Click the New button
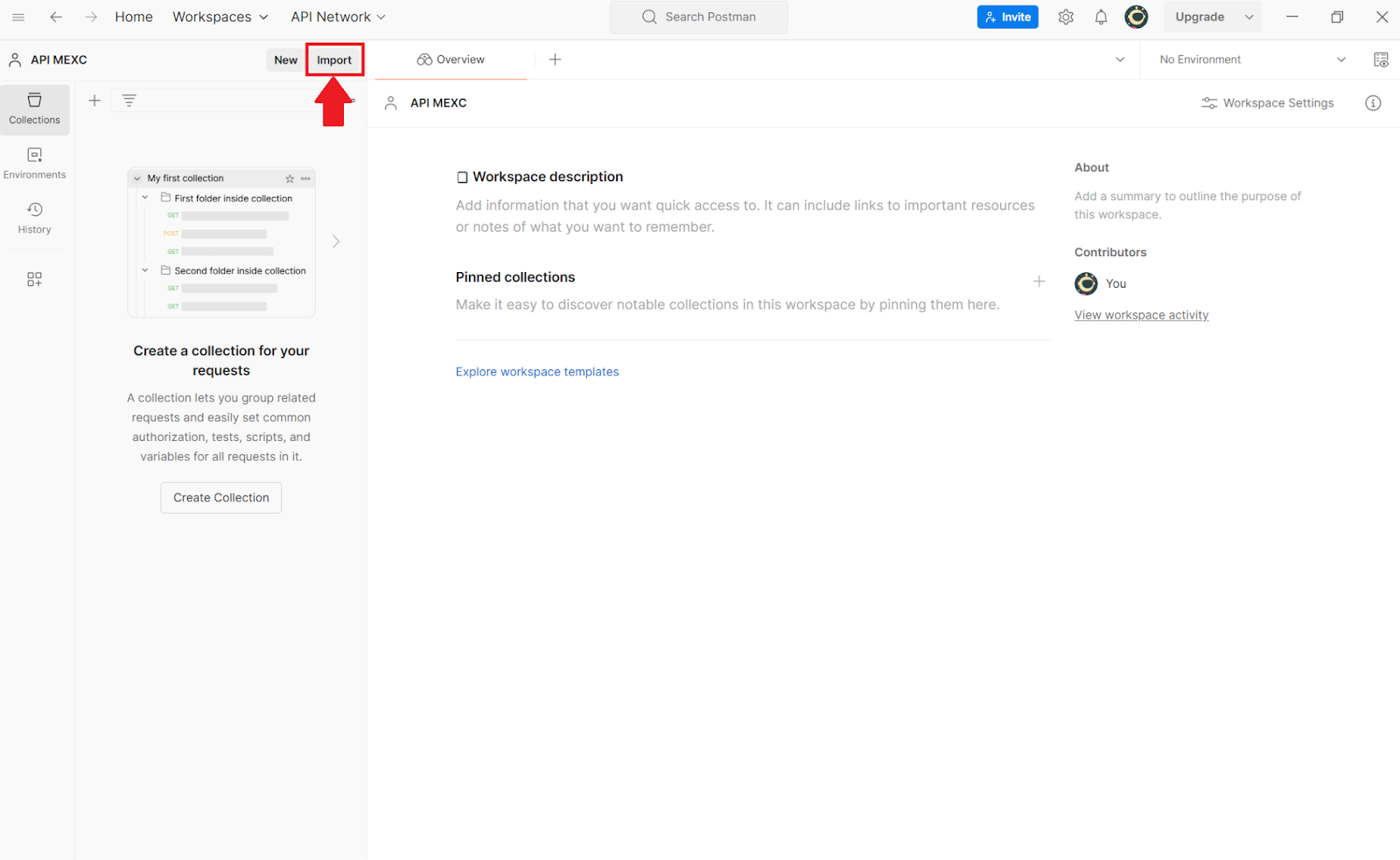The width and height of the screenshot is (1400, 860). pos(285,59)
